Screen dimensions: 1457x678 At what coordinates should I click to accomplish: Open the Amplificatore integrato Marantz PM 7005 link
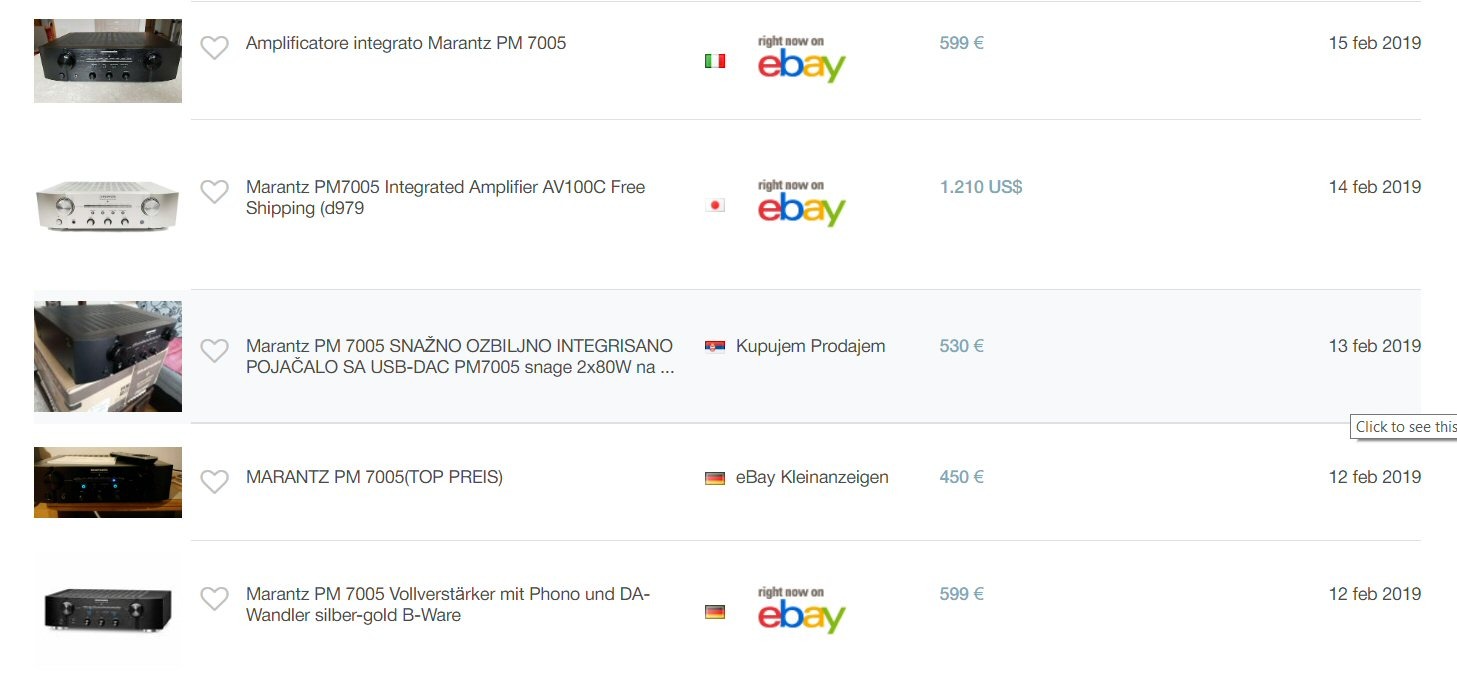click(406, 43)
